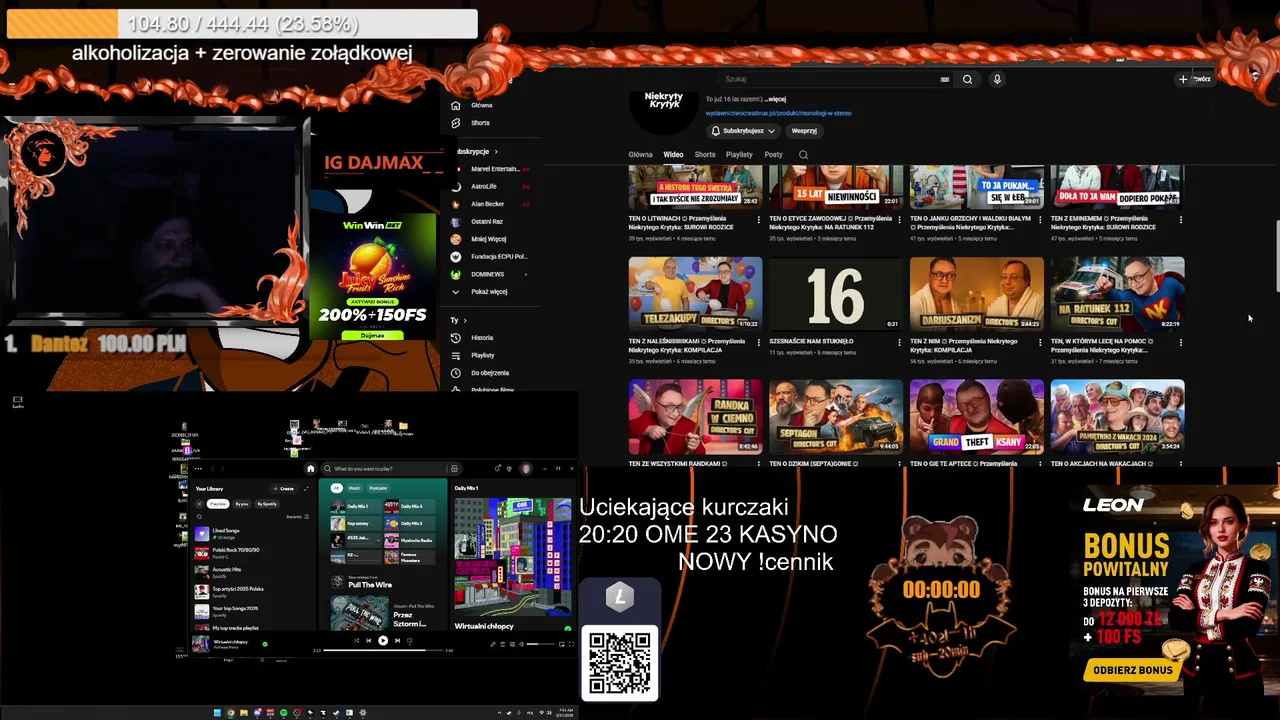Open Spotify notifications bell
Viewport: 1280px width, 720px height.
coord(497,468)
